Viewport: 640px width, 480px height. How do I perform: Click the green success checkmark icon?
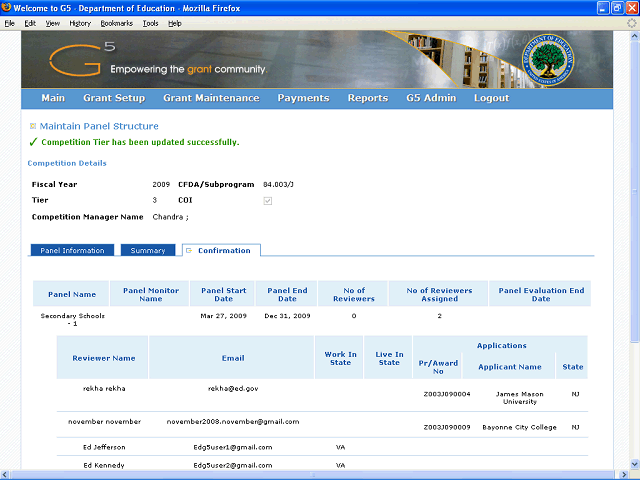pyautogui.click(x=32, y=142)
